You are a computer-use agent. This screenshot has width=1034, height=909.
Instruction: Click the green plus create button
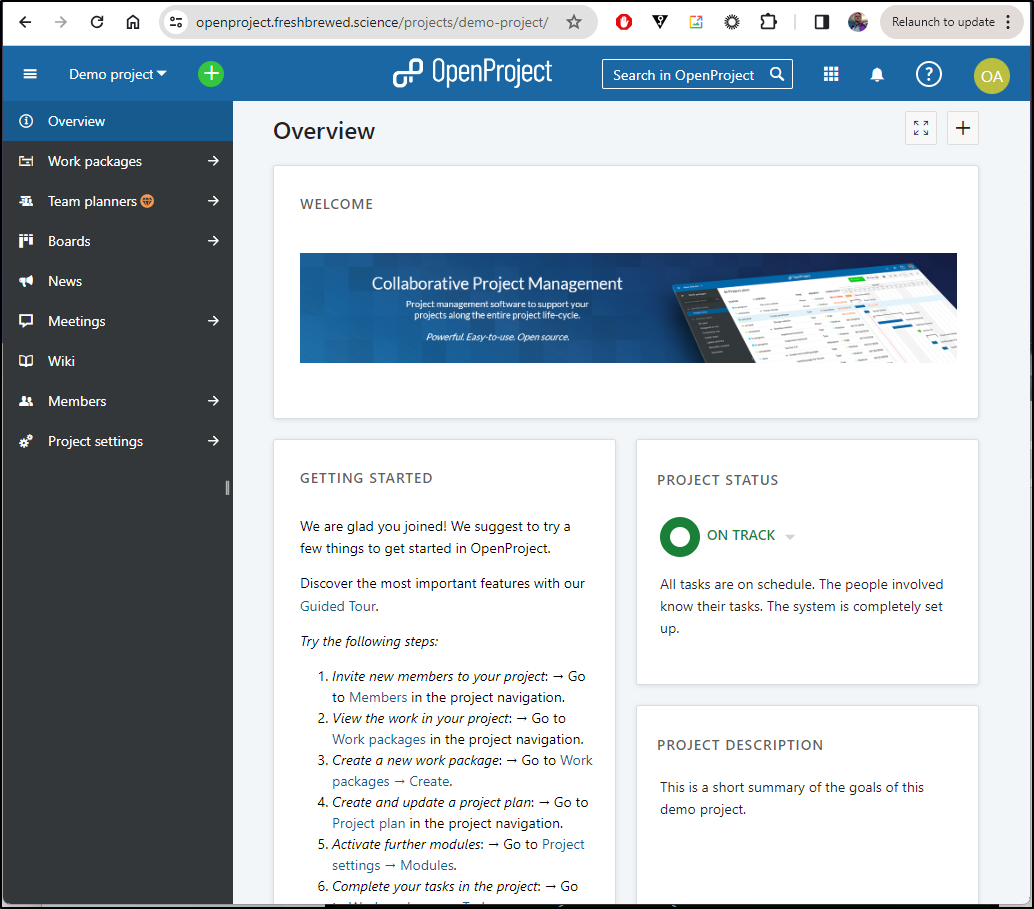coord(211,74)
